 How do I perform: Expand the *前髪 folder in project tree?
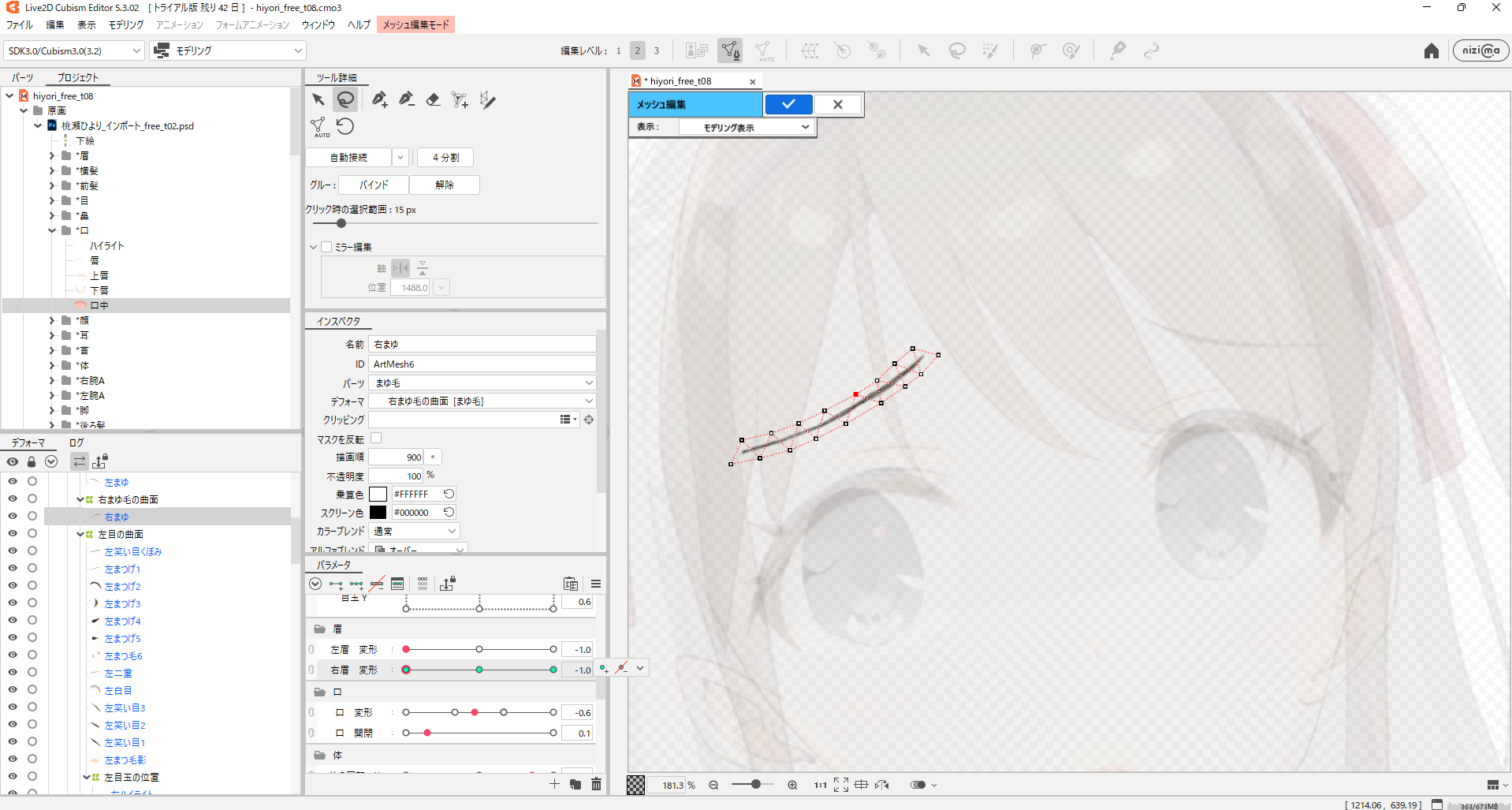pos(52,185)
